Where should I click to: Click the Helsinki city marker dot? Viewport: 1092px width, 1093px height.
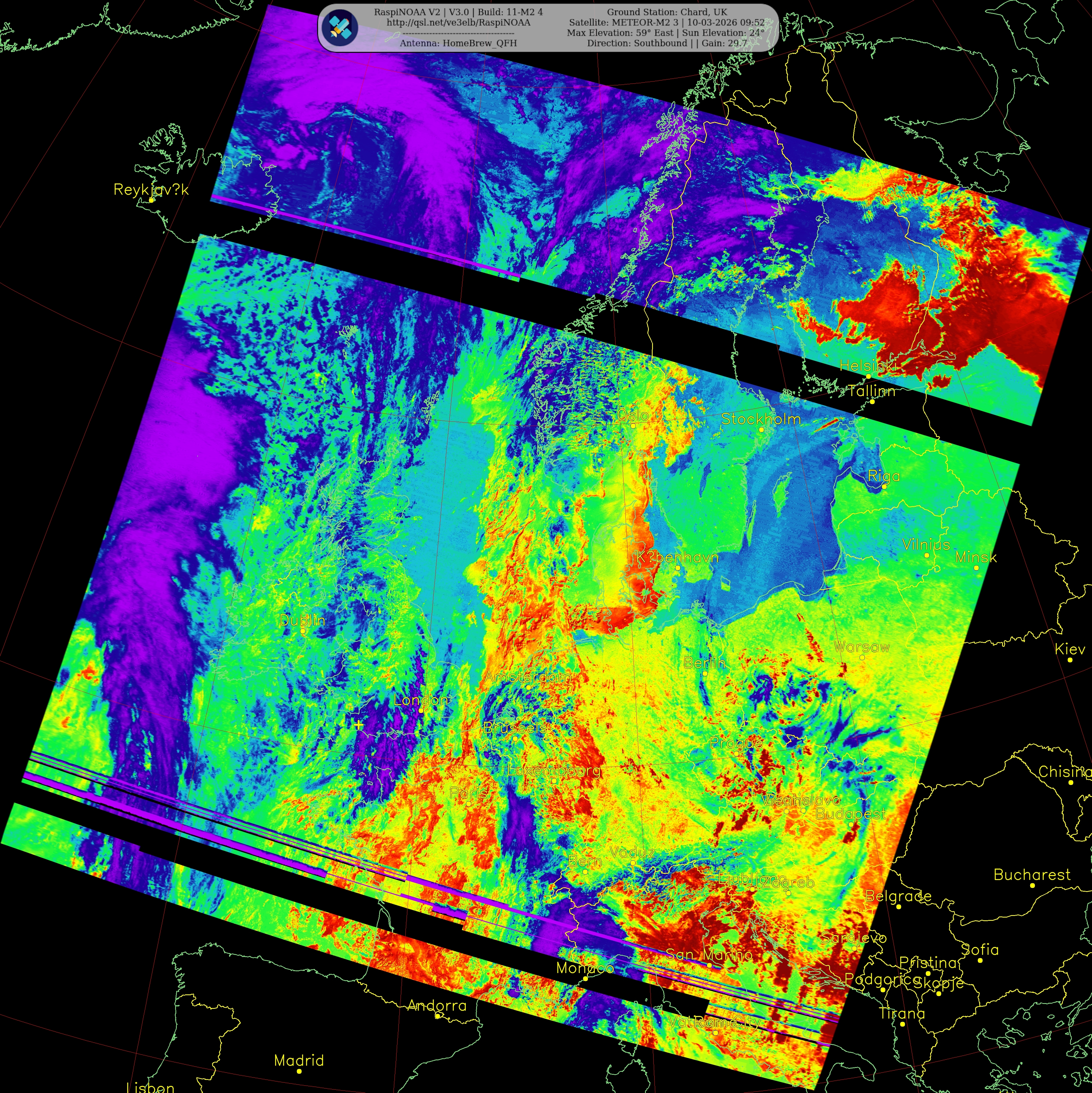click(x=869, y=376)
